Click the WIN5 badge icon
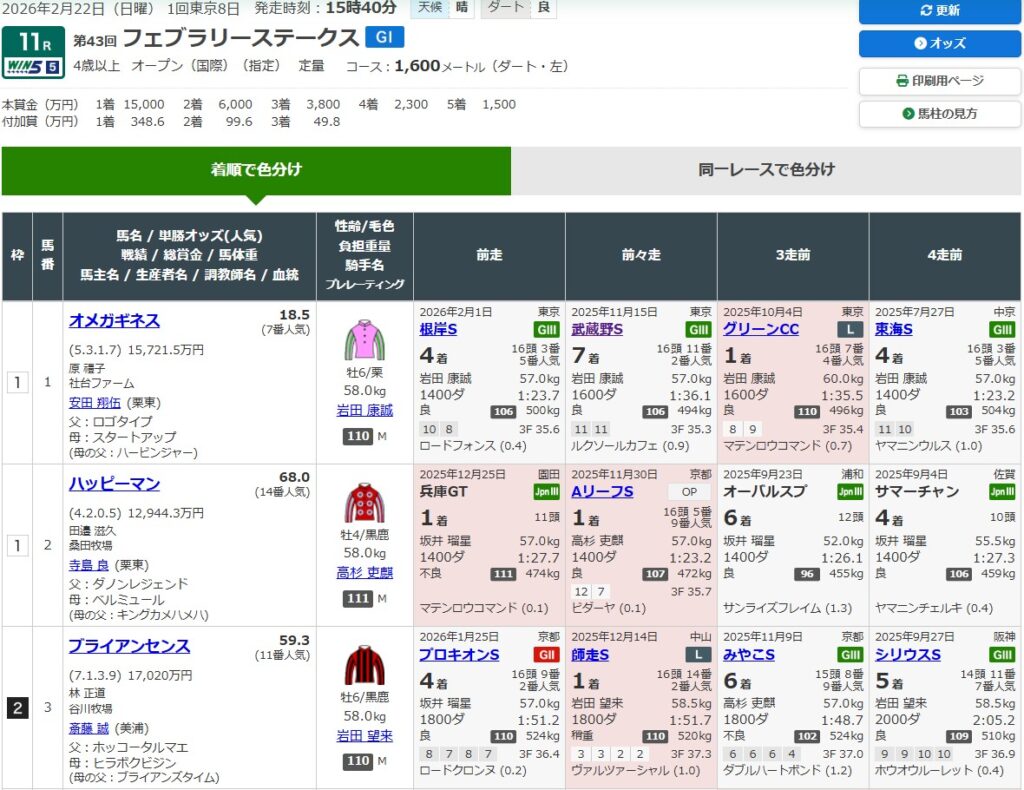This screenshot has height=790, width=1024. click(x=34, y=68)
